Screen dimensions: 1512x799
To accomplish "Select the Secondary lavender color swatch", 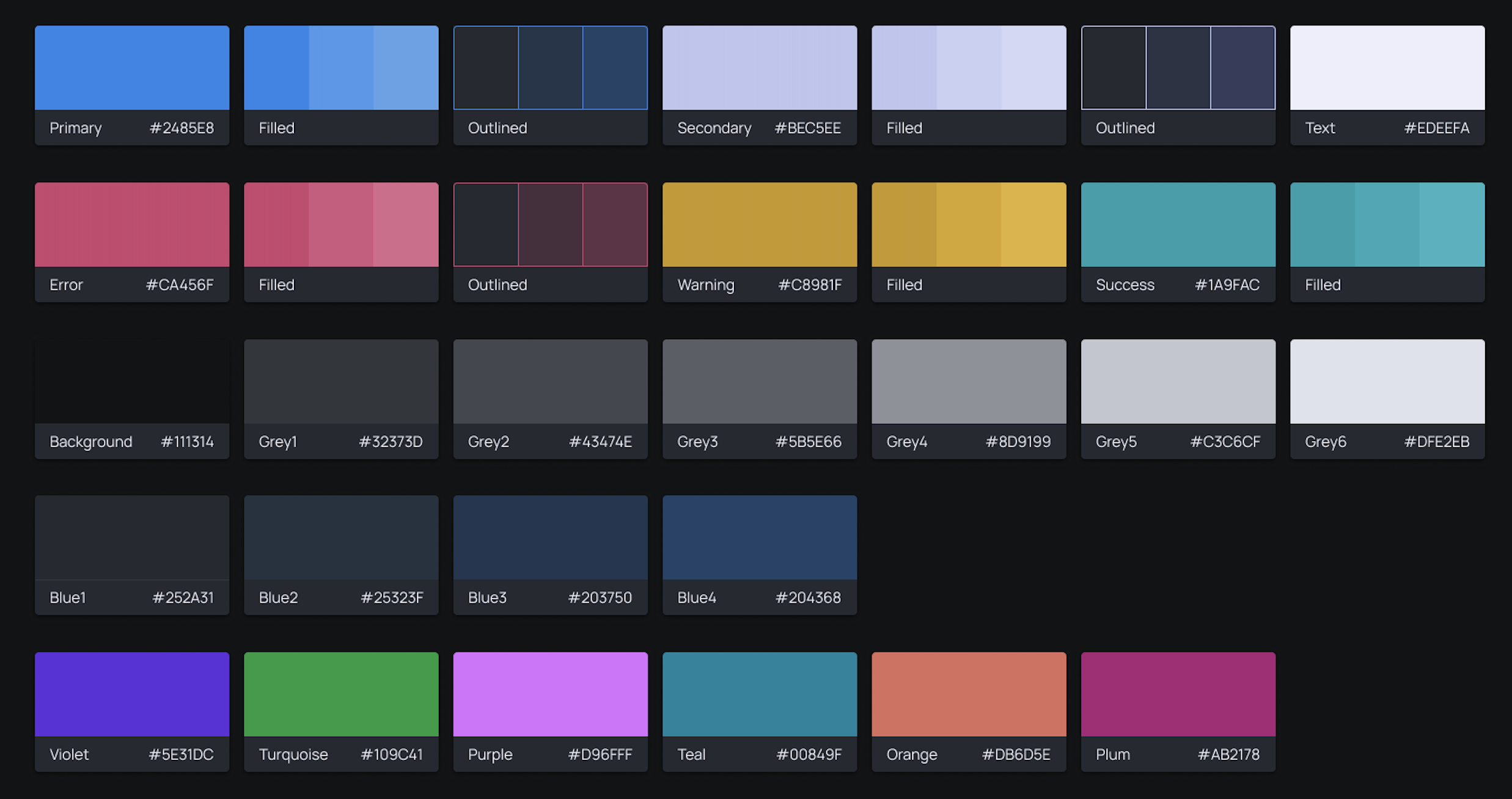I will pyautogui.click(x=760, y=68).
